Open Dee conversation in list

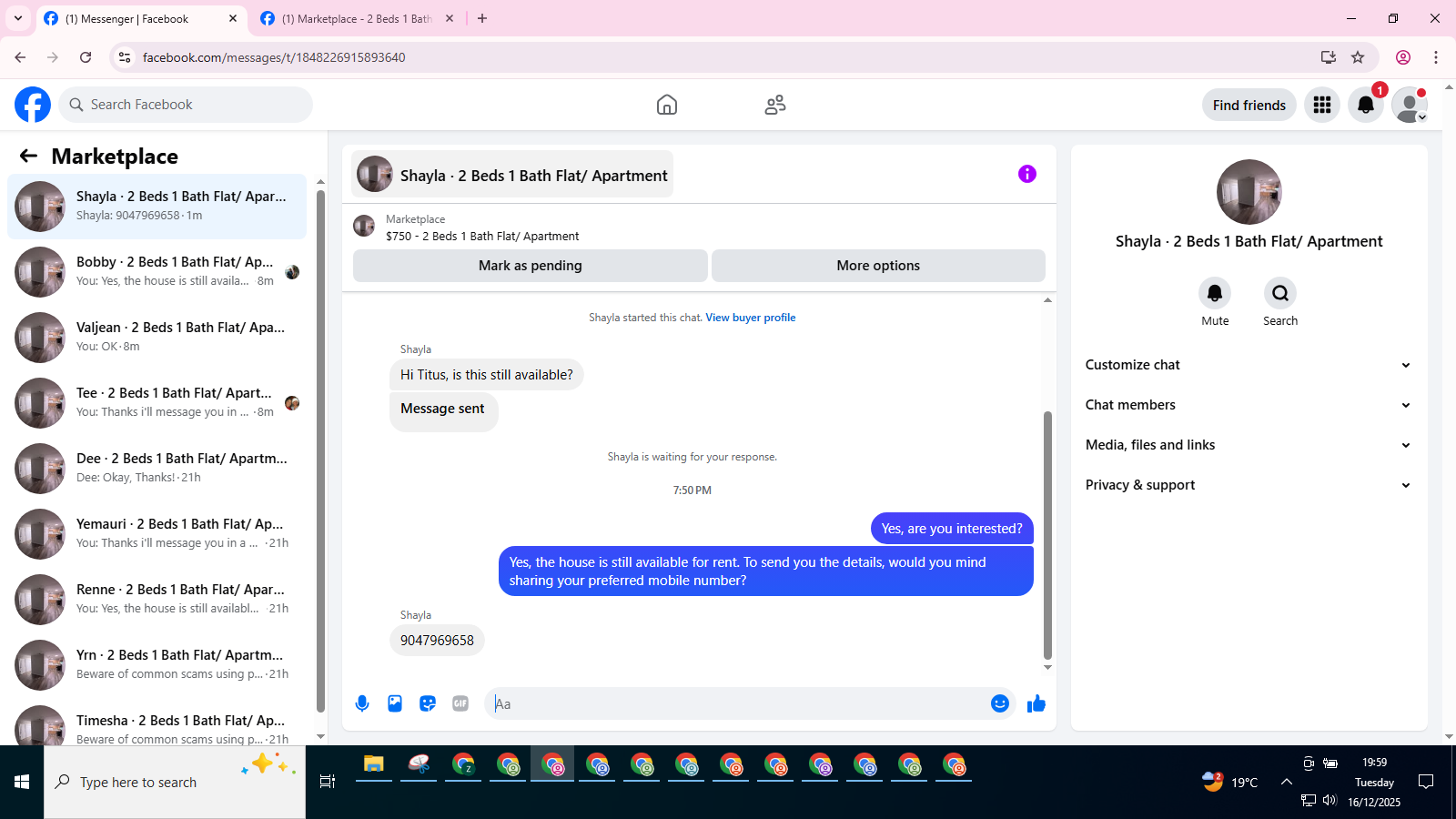157,469
